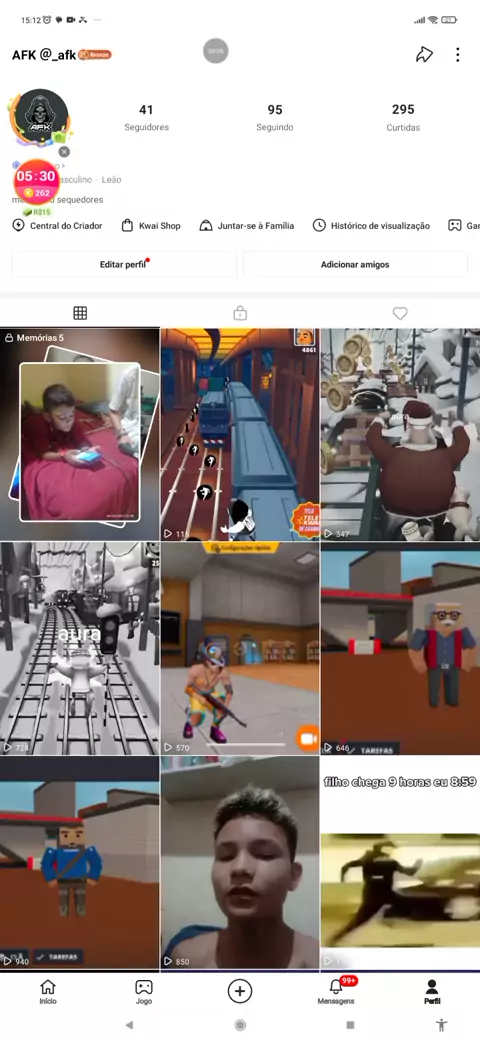Tap the Bronze level badge

tap(95, 55)
